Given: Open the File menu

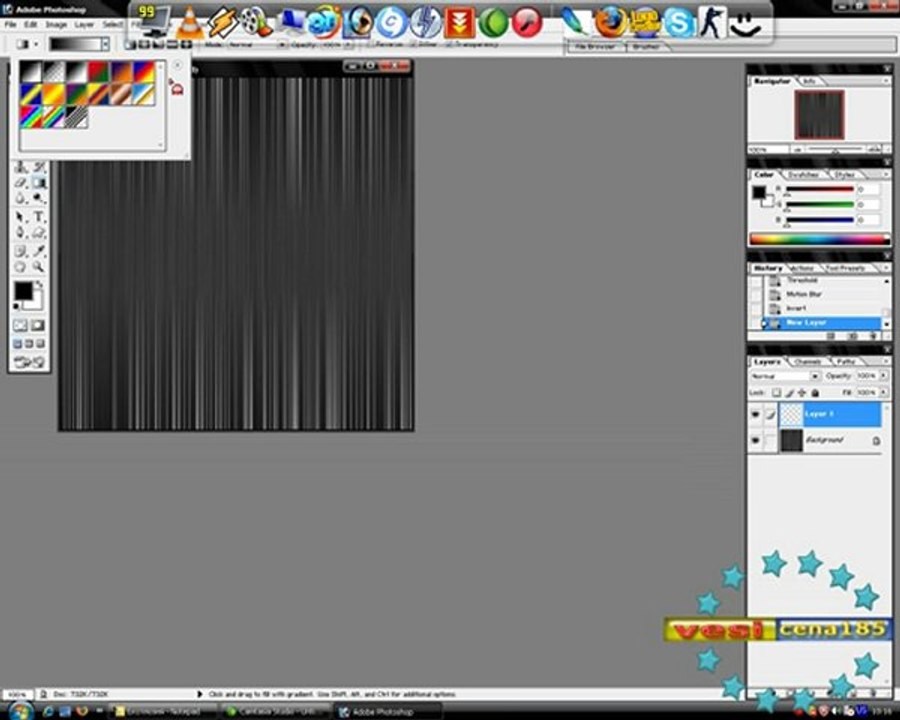Looking at the screenshot, I should (x=10, y=24).
